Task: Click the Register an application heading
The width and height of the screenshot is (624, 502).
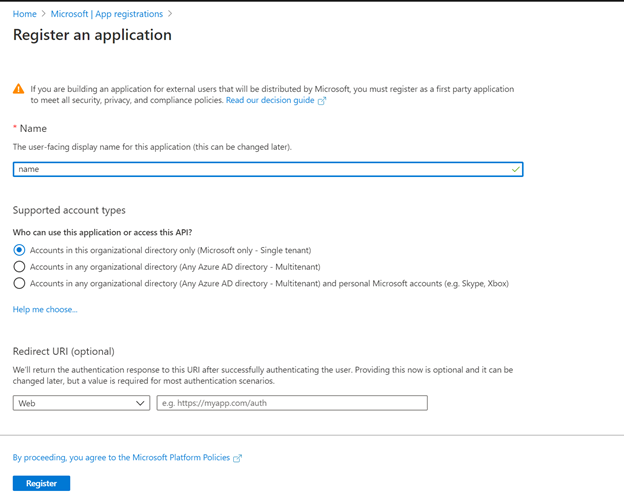Action: (92, 35)
